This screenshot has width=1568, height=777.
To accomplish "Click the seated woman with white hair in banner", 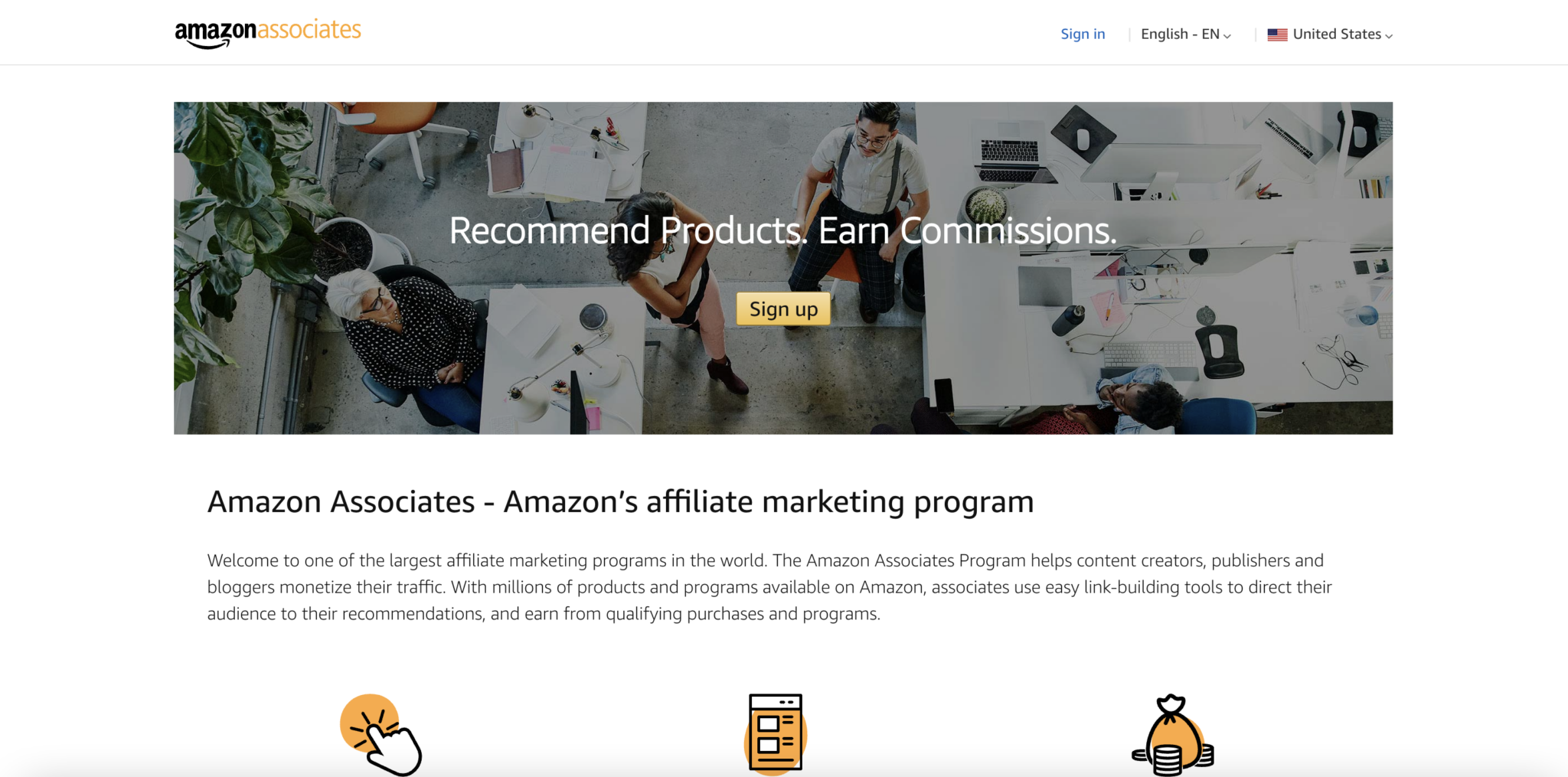I will [x=406, y=337].
